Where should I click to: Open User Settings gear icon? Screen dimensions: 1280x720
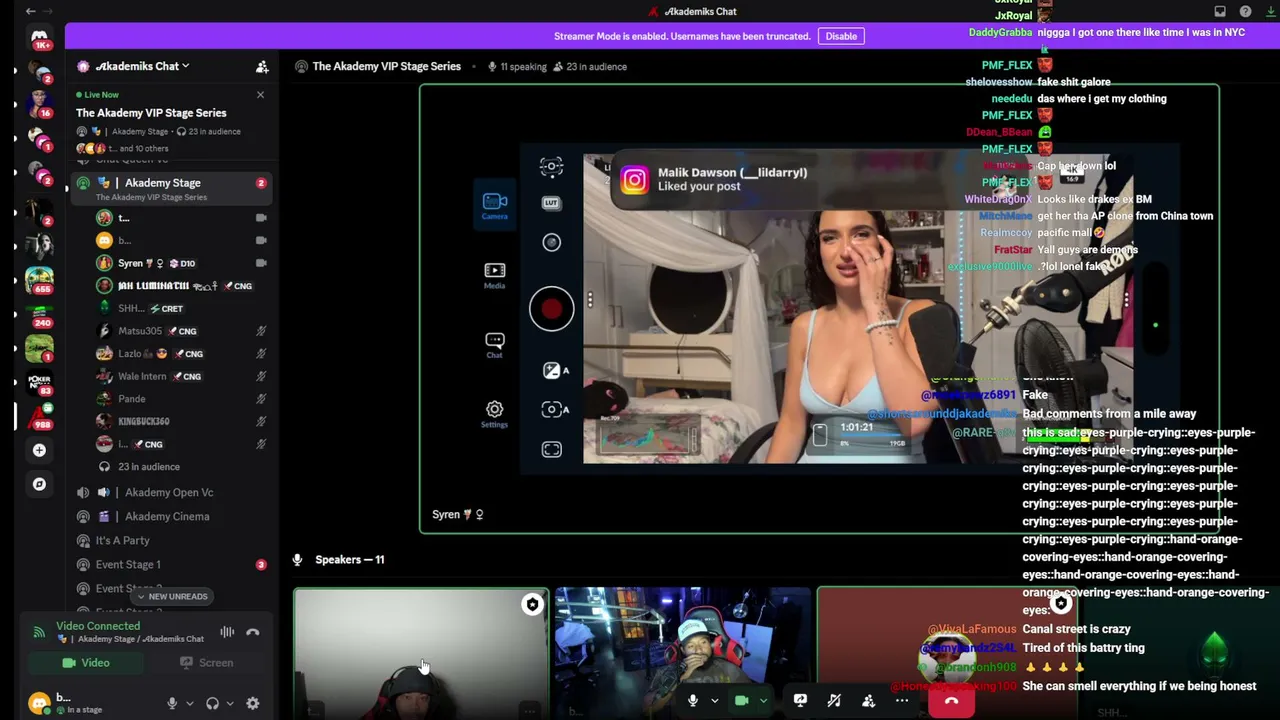point(253,703)
